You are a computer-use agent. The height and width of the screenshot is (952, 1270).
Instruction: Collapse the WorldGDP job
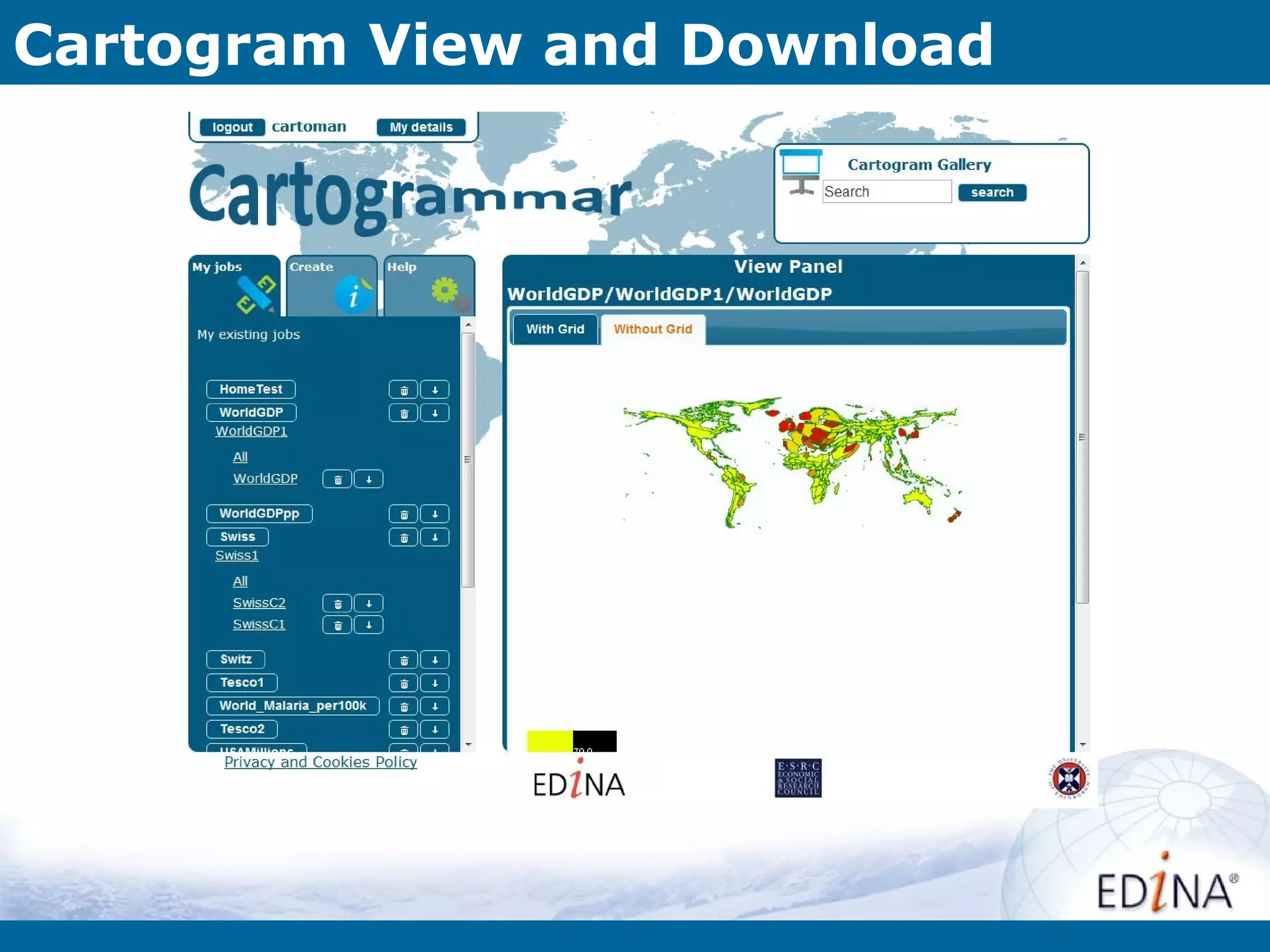[x=251, y=413]
